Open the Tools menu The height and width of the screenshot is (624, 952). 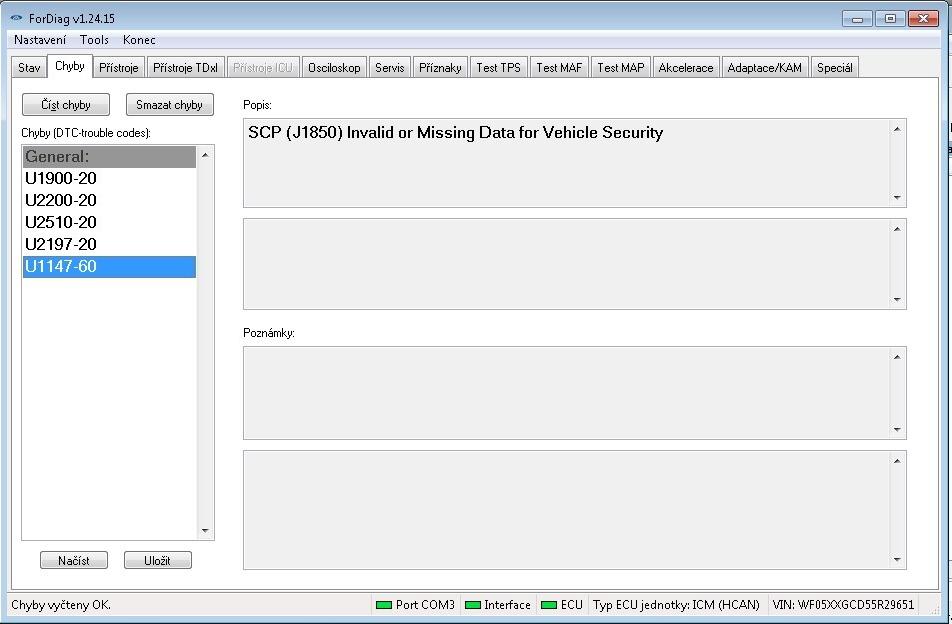click(95, 40)
